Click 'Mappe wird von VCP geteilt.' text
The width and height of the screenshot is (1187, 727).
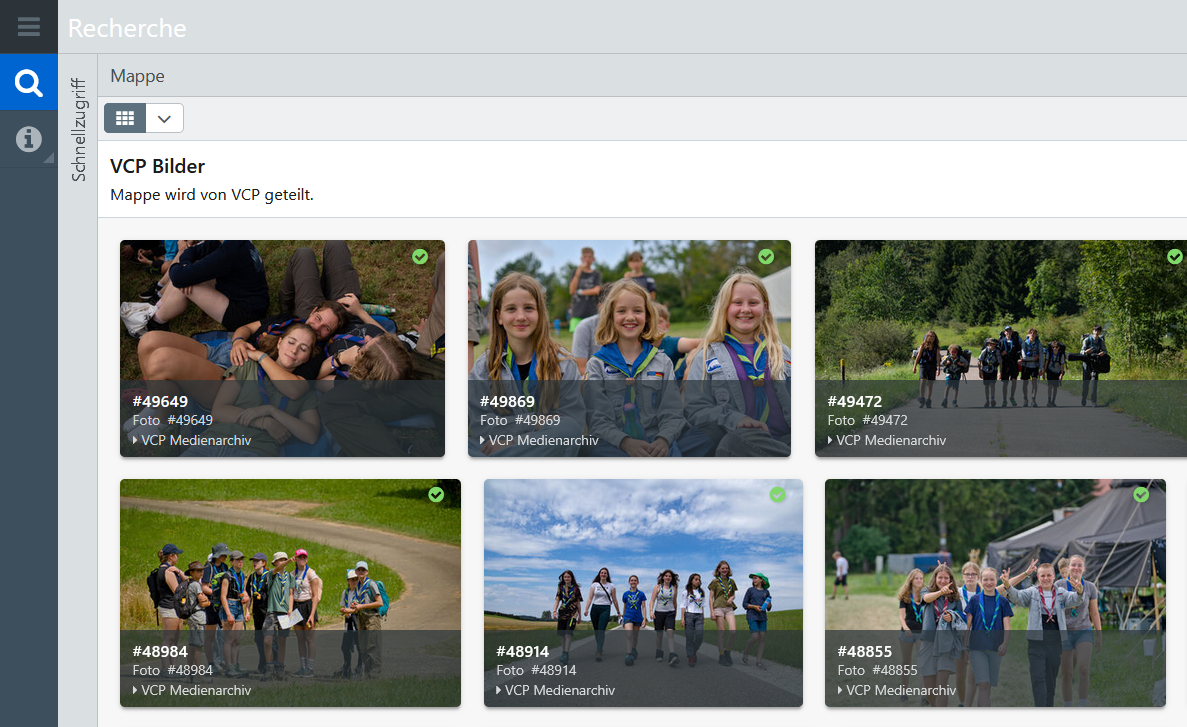212,195
